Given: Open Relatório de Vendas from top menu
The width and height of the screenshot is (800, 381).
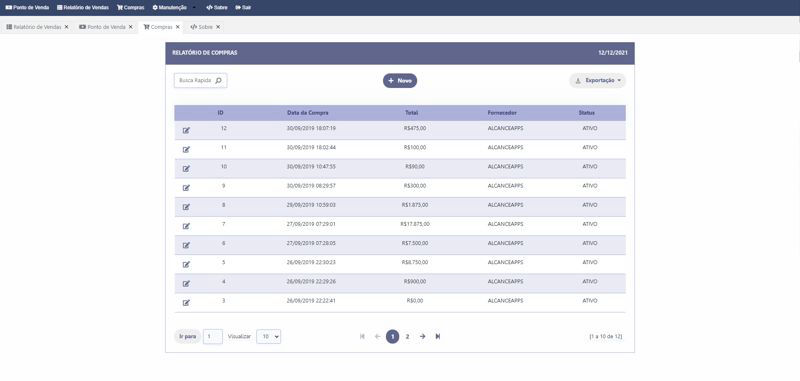Looking at the screenshot, I should (x=83, y=8).
